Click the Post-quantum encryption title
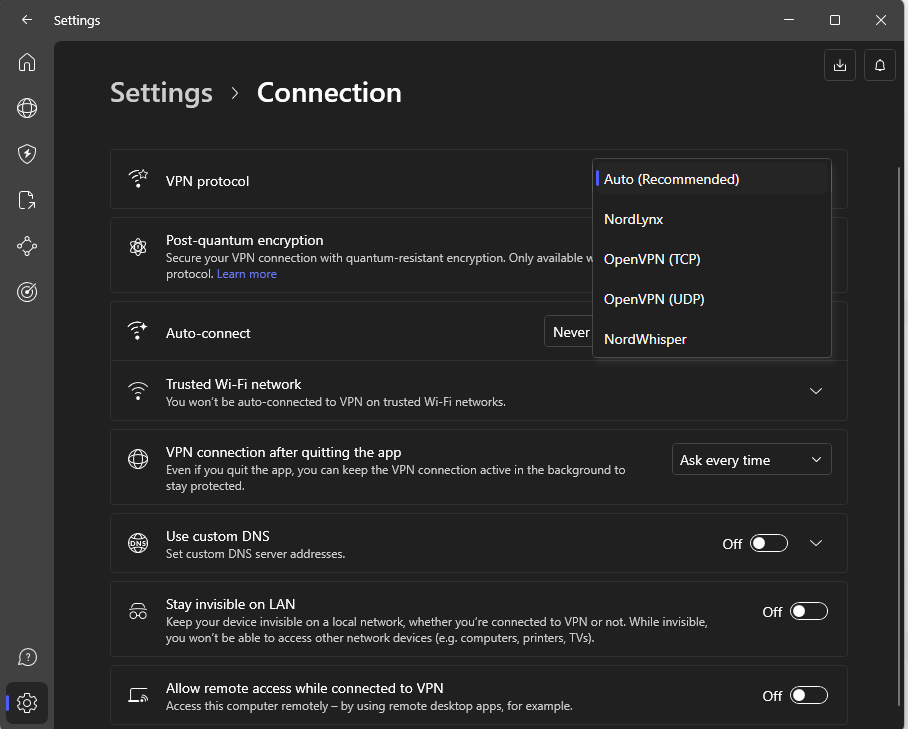Image resolution: width=908 pixels, height=729 pixels. tap(244, 240)
